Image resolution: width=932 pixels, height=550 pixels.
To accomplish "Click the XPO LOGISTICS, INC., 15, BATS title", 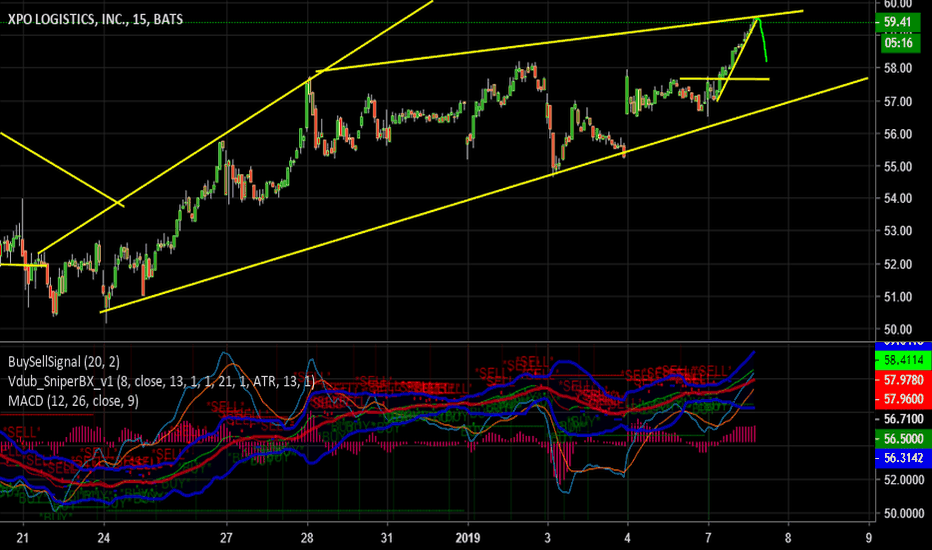I will (95, 20).
